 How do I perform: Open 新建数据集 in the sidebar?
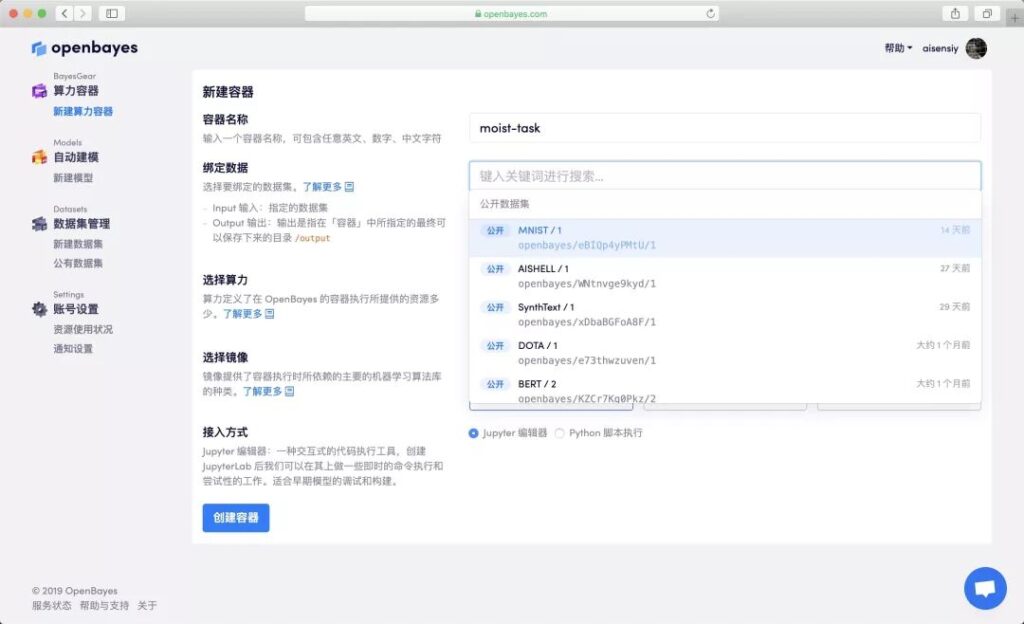[78, 244]
